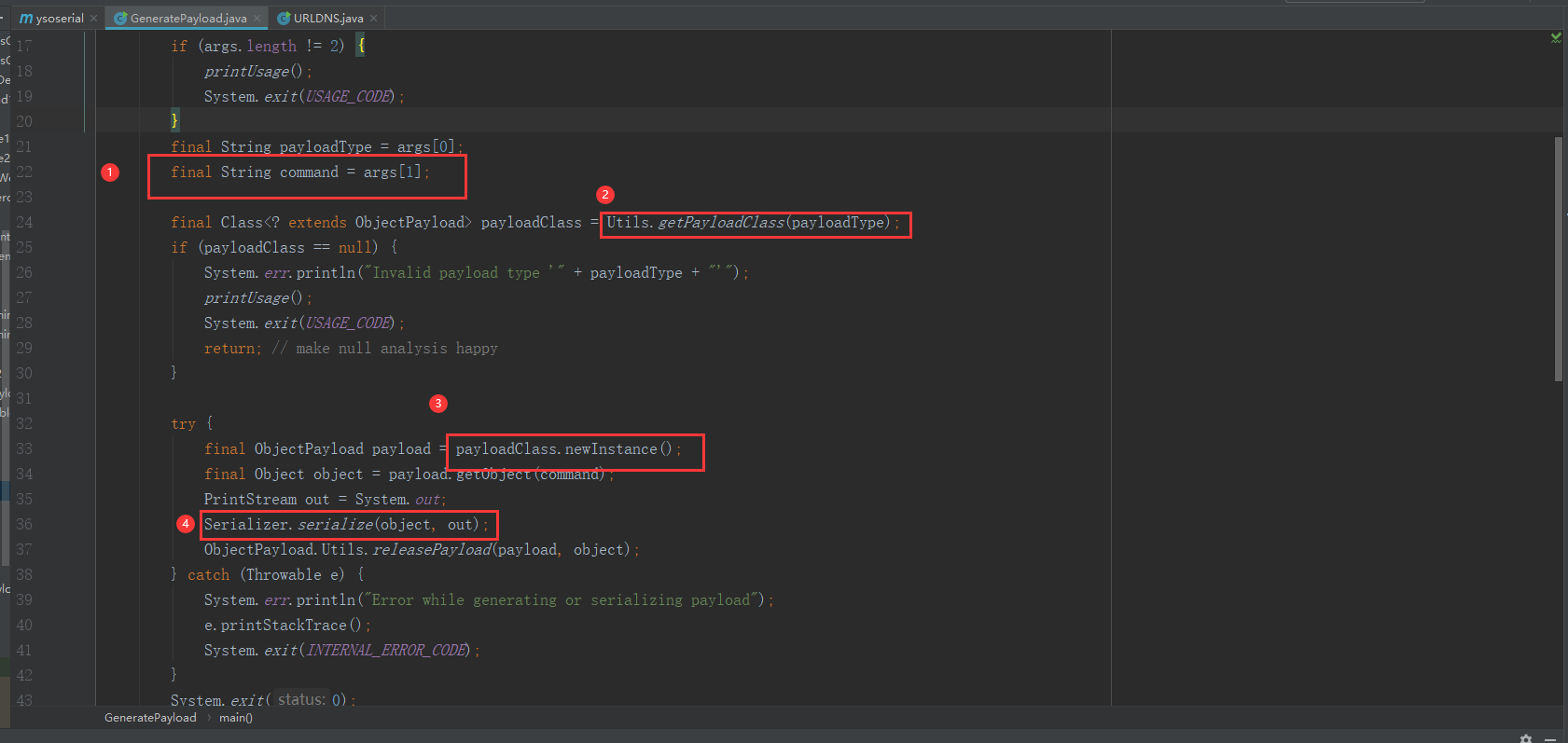Click the 'Utils.getPayloadClass(payloadType)' call
This screenshot has height=743, width=1568.
[x=749, y=222]
